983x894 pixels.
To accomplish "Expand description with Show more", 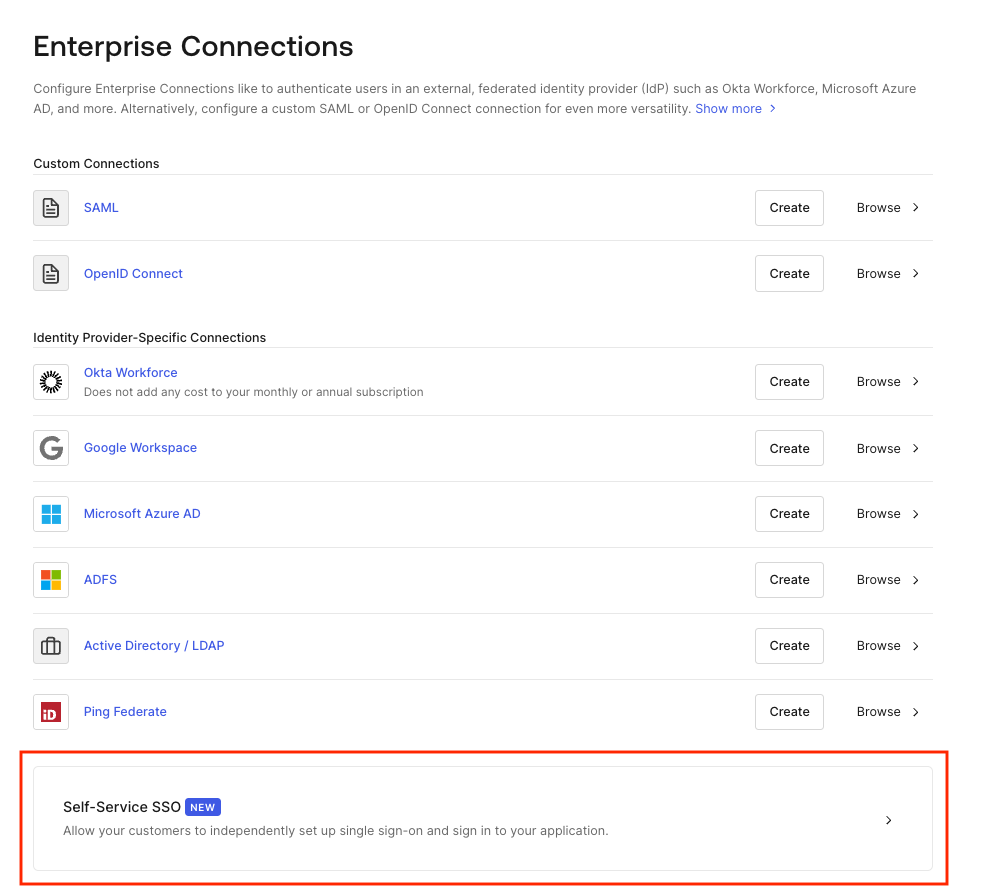I will 735,108.
